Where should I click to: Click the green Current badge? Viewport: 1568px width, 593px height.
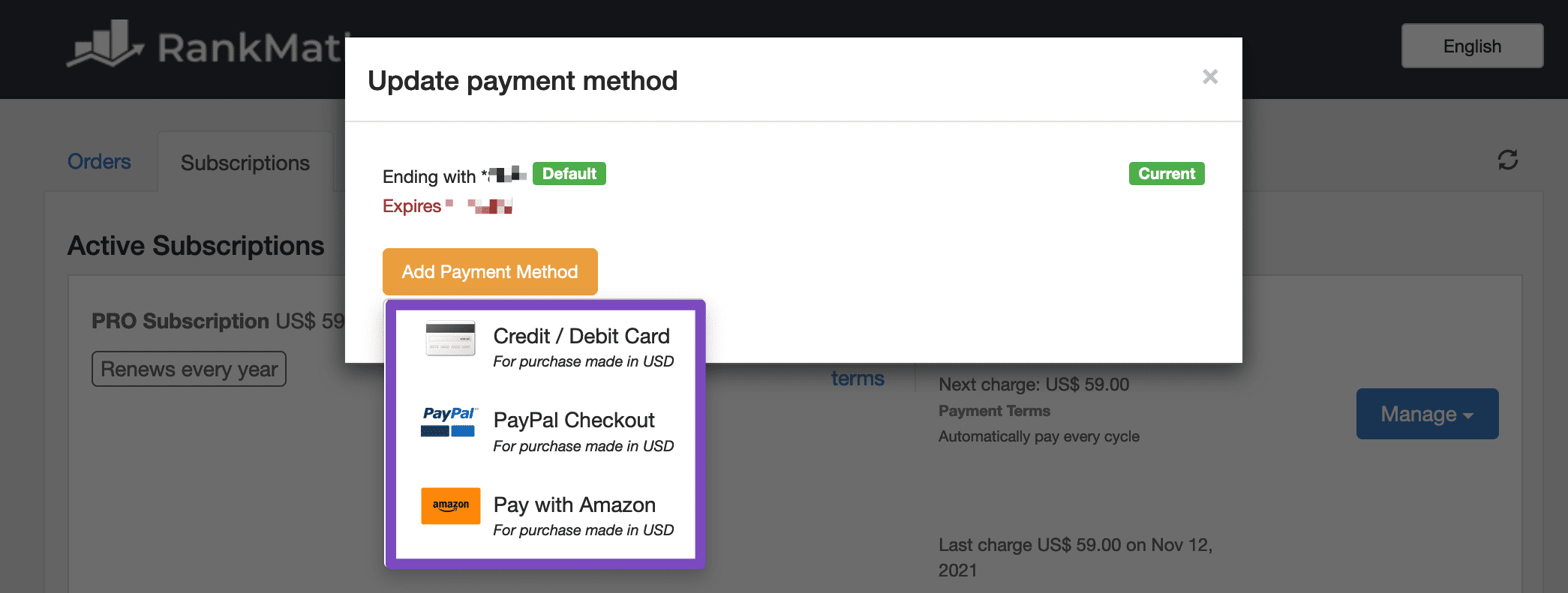point(1167,174)
